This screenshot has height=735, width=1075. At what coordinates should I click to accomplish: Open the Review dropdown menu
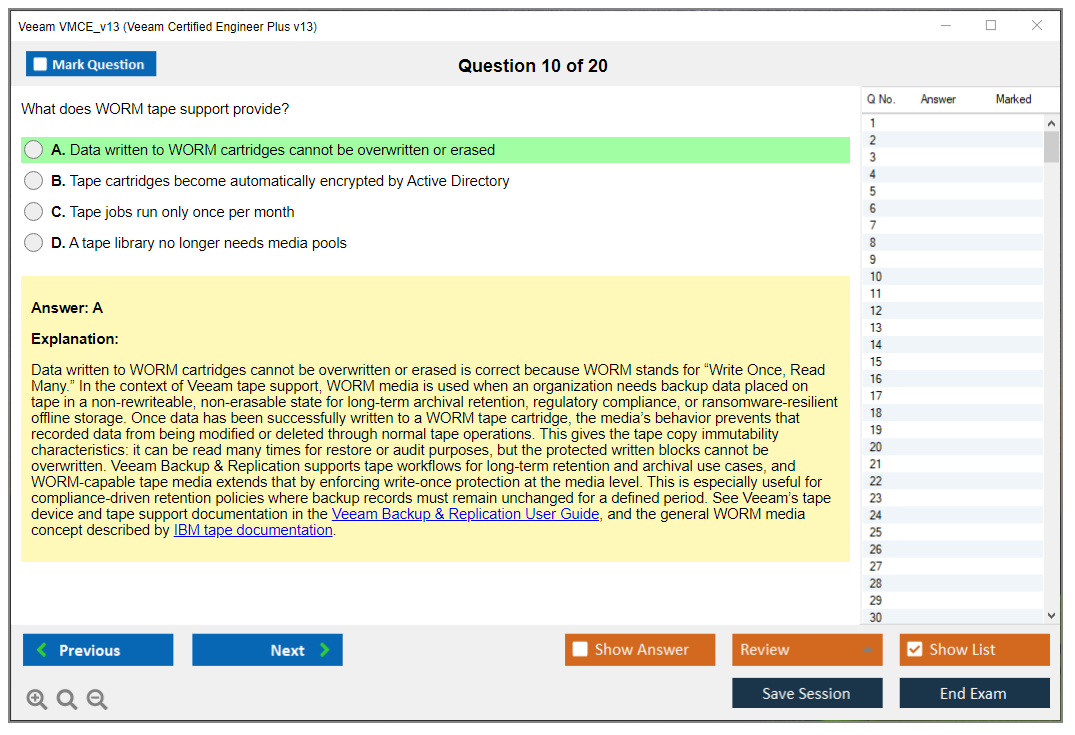click(x=807, y=649)
